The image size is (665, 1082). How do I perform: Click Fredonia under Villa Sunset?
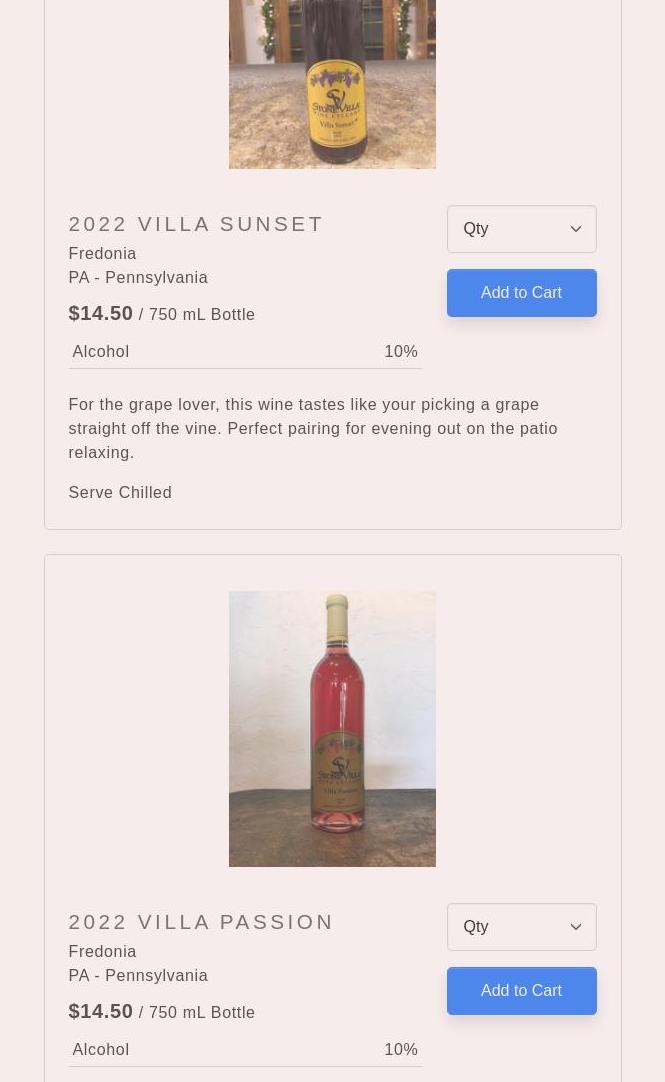coord(102,254)
